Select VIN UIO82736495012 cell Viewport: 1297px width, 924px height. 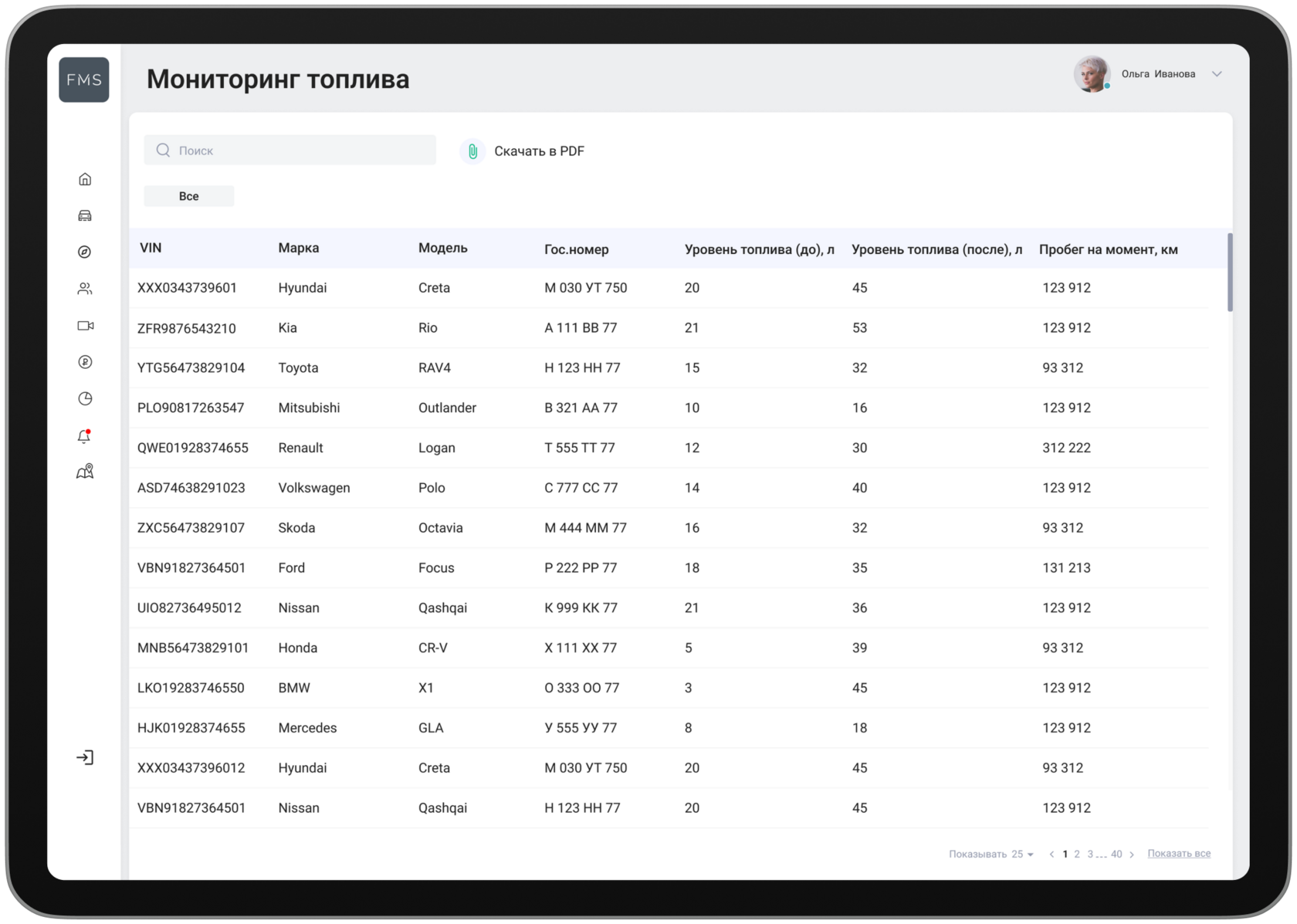click(x=189, y=608)
